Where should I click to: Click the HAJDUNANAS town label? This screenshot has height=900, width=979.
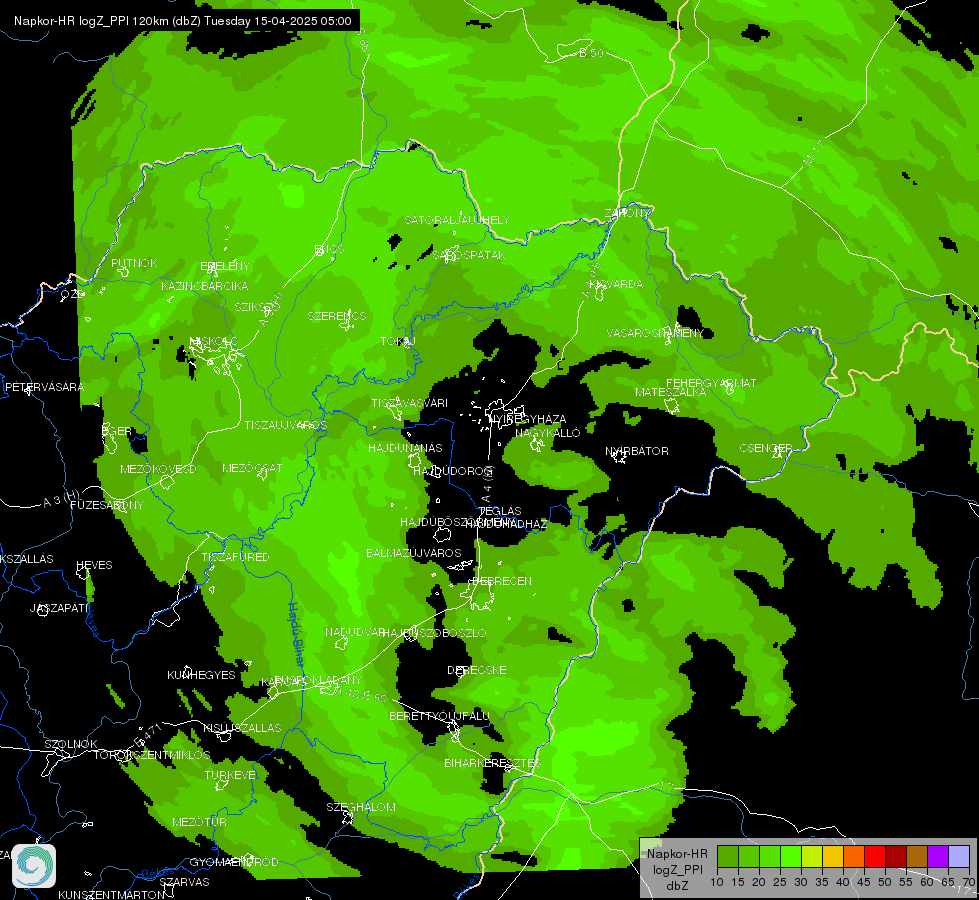coord(405,448)
